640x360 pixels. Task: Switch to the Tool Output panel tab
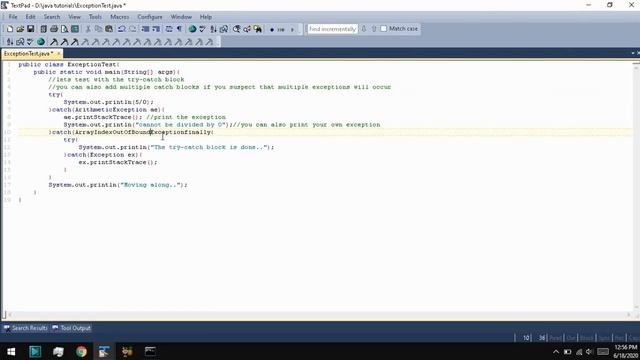pyautogui.click(x=72, y=328)
